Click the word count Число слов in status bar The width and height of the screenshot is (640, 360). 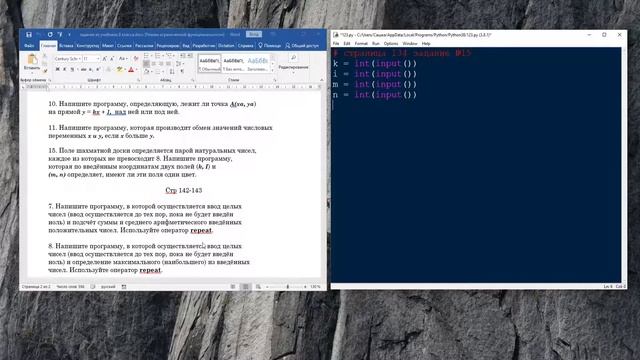tap(70, 287)
